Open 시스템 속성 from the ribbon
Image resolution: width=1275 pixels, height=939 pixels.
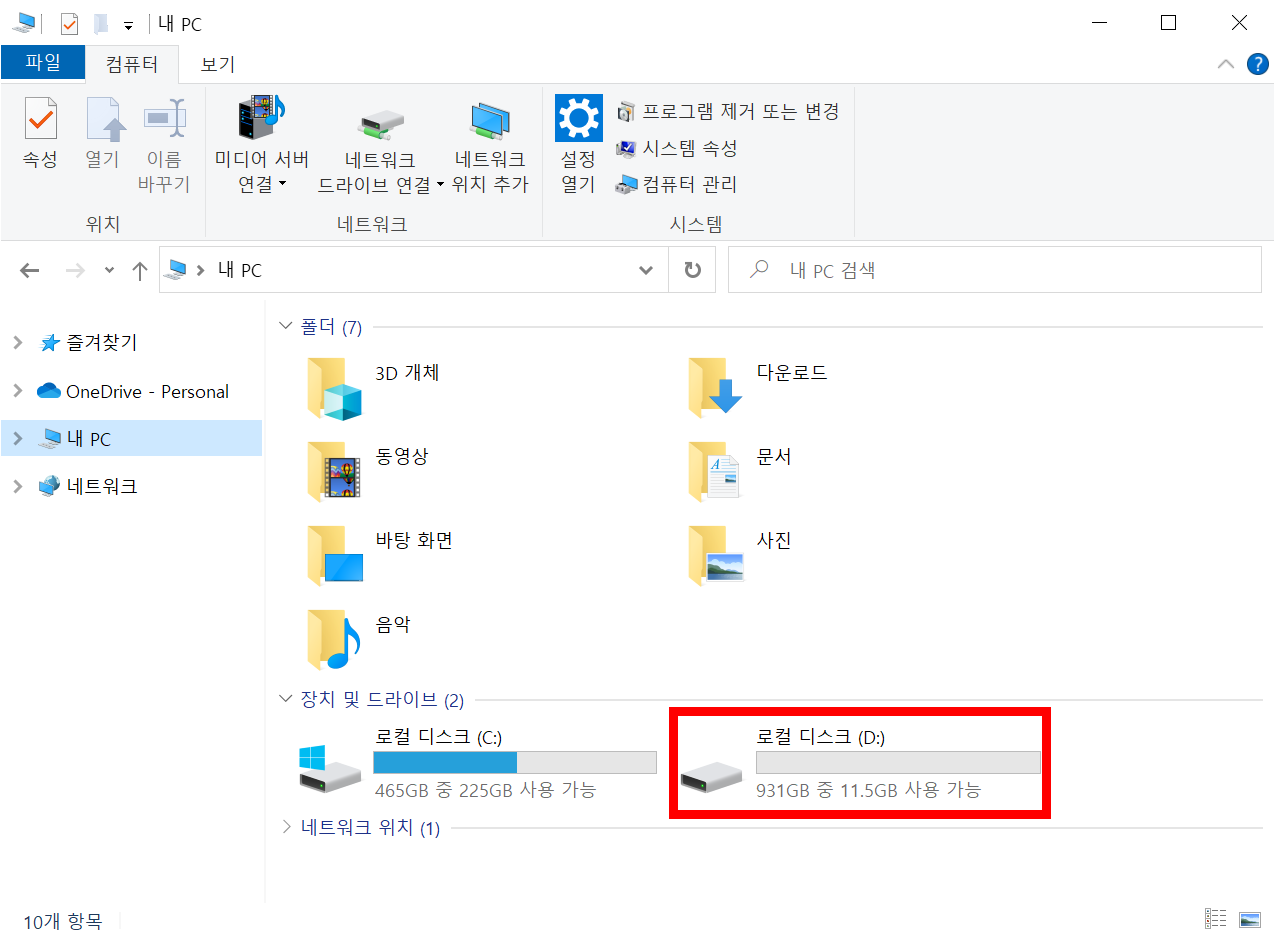[x=677, y=148]
